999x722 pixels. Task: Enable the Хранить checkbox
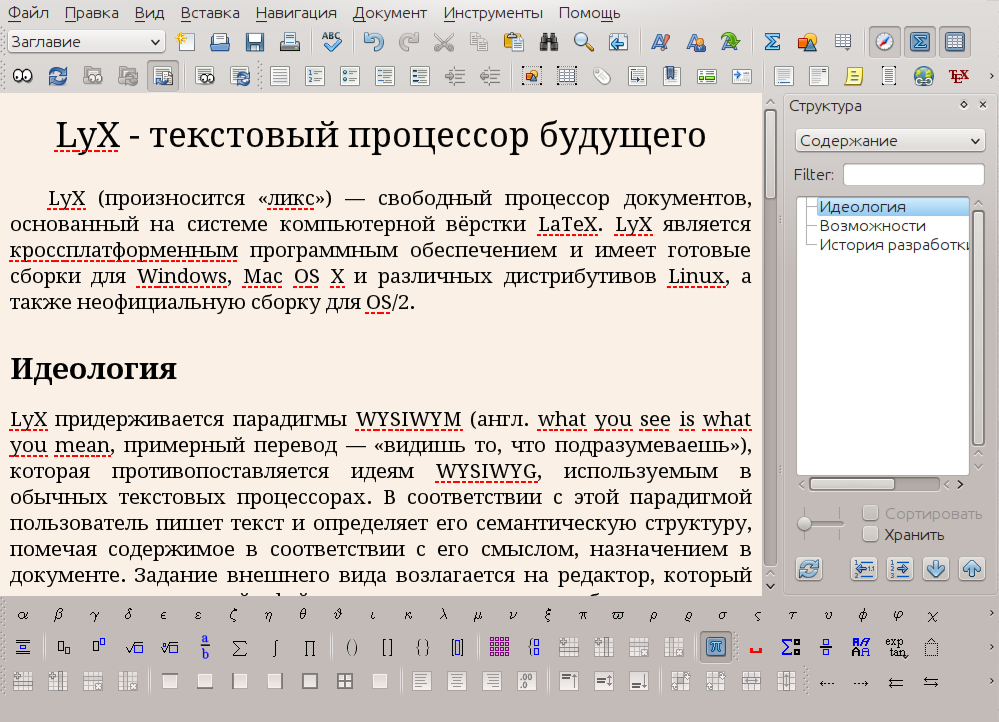(868, 535)
